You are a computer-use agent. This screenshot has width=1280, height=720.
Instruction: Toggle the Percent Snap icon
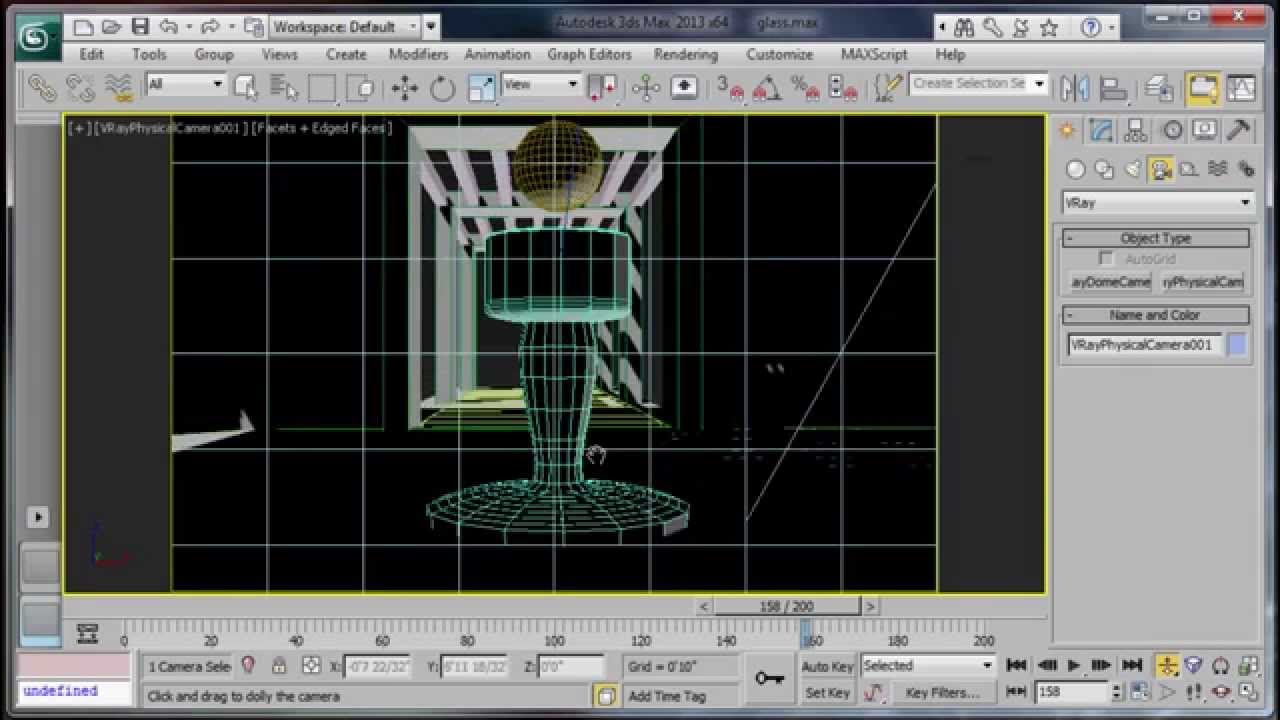[x=806, y=89]
